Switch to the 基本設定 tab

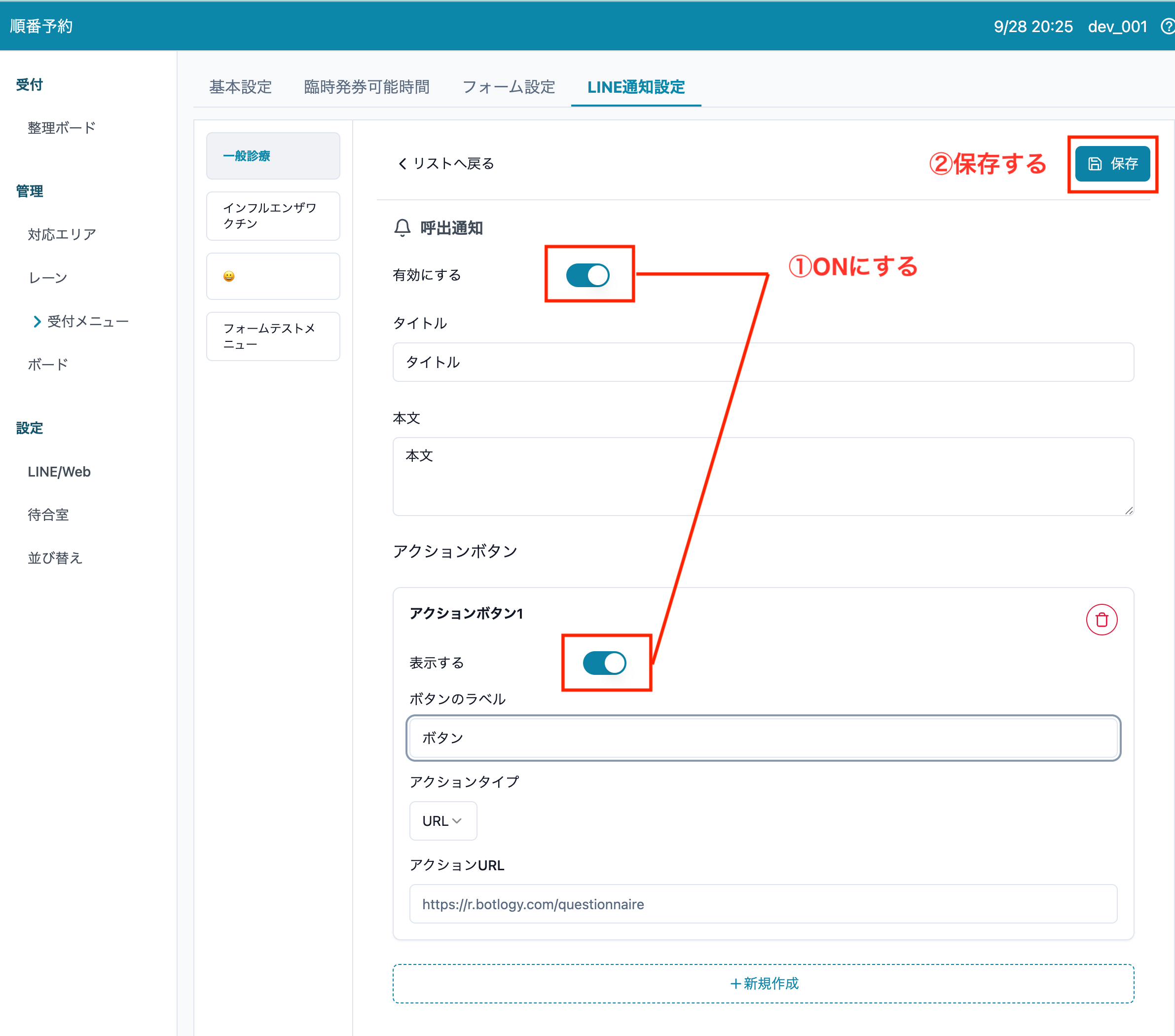pos(240,87)
